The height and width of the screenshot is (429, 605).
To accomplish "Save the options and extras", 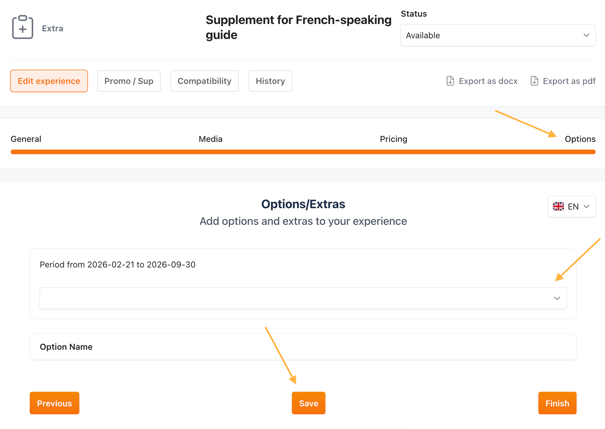I will [x=308, y=403].
